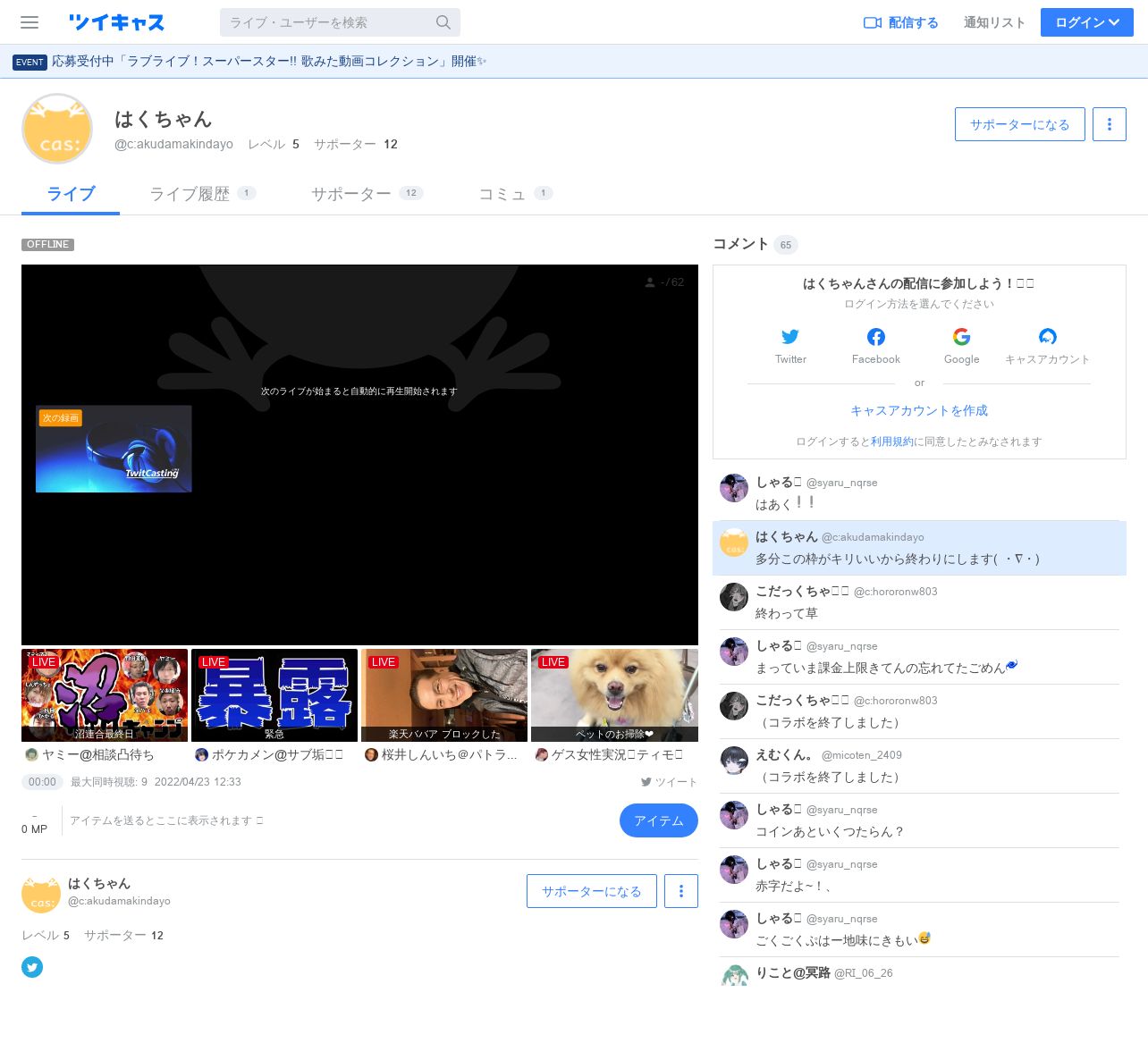
Task: Click the broadcast camera icon
Action: 873,22
